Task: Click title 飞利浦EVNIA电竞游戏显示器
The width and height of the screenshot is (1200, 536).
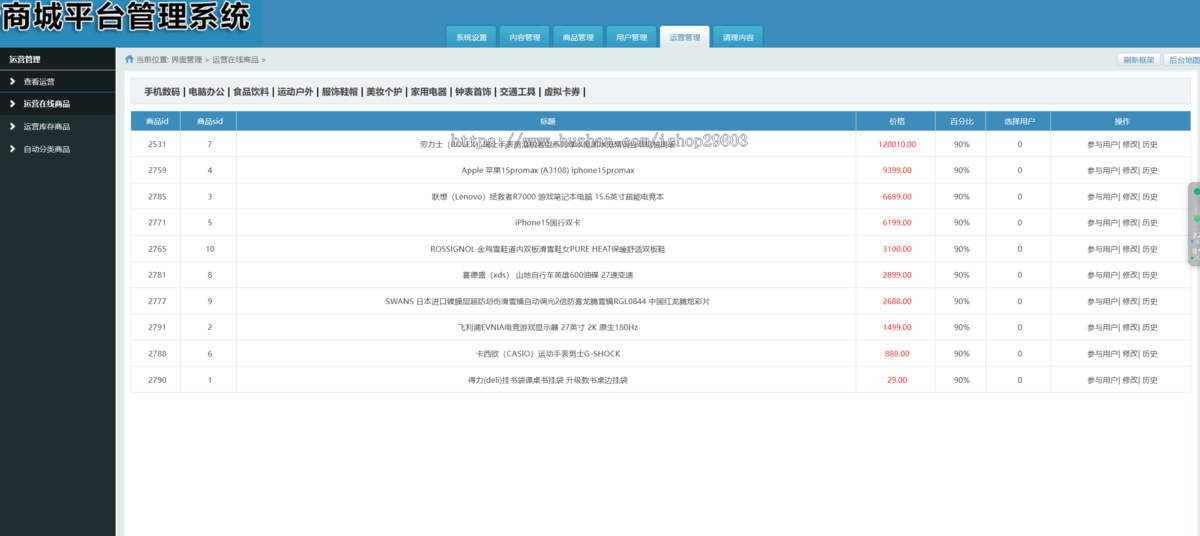Action: (x=547, y=327)
